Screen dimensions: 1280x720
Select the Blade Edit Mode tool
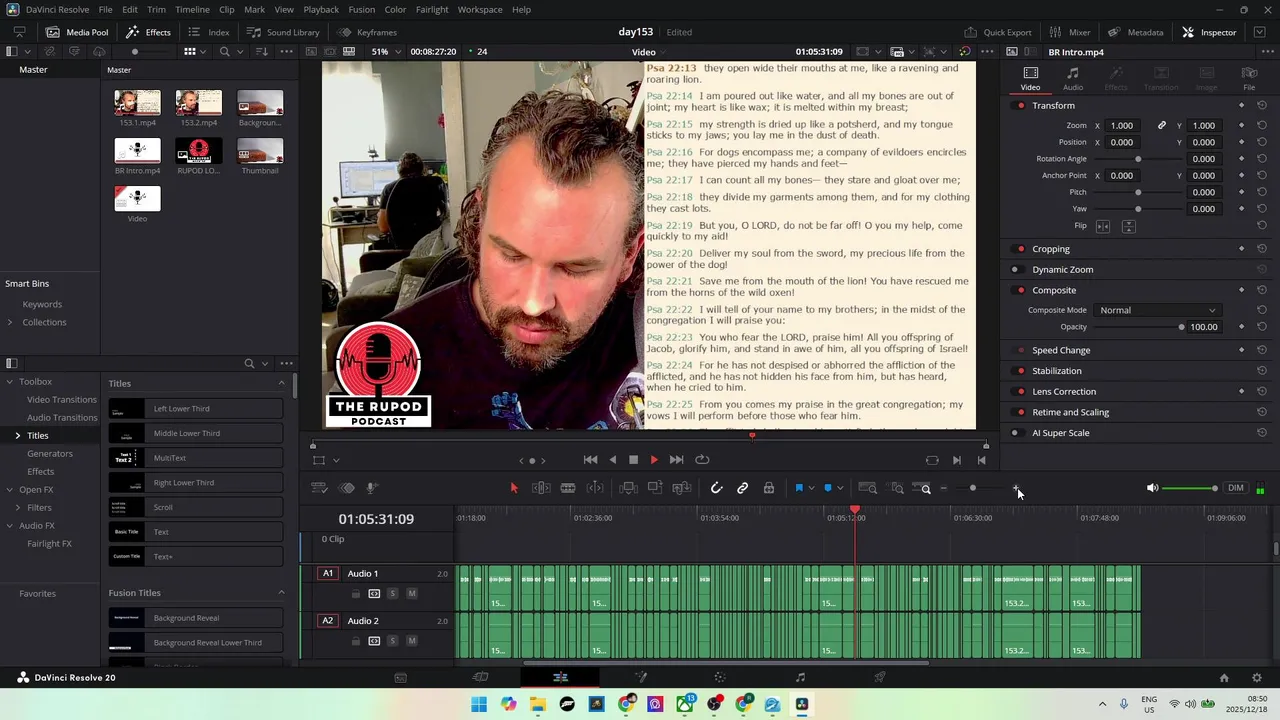[x=568, y=488]
